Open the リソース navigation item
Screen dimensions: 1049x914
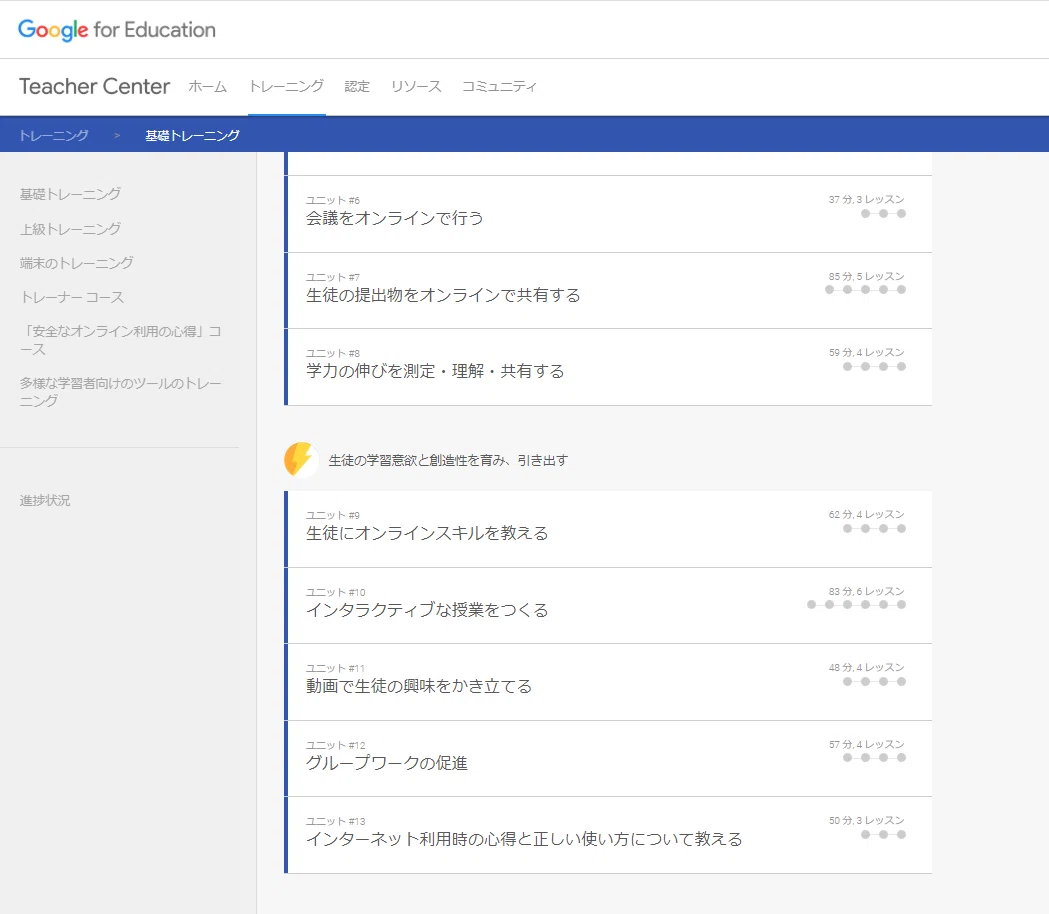point(416,86)
